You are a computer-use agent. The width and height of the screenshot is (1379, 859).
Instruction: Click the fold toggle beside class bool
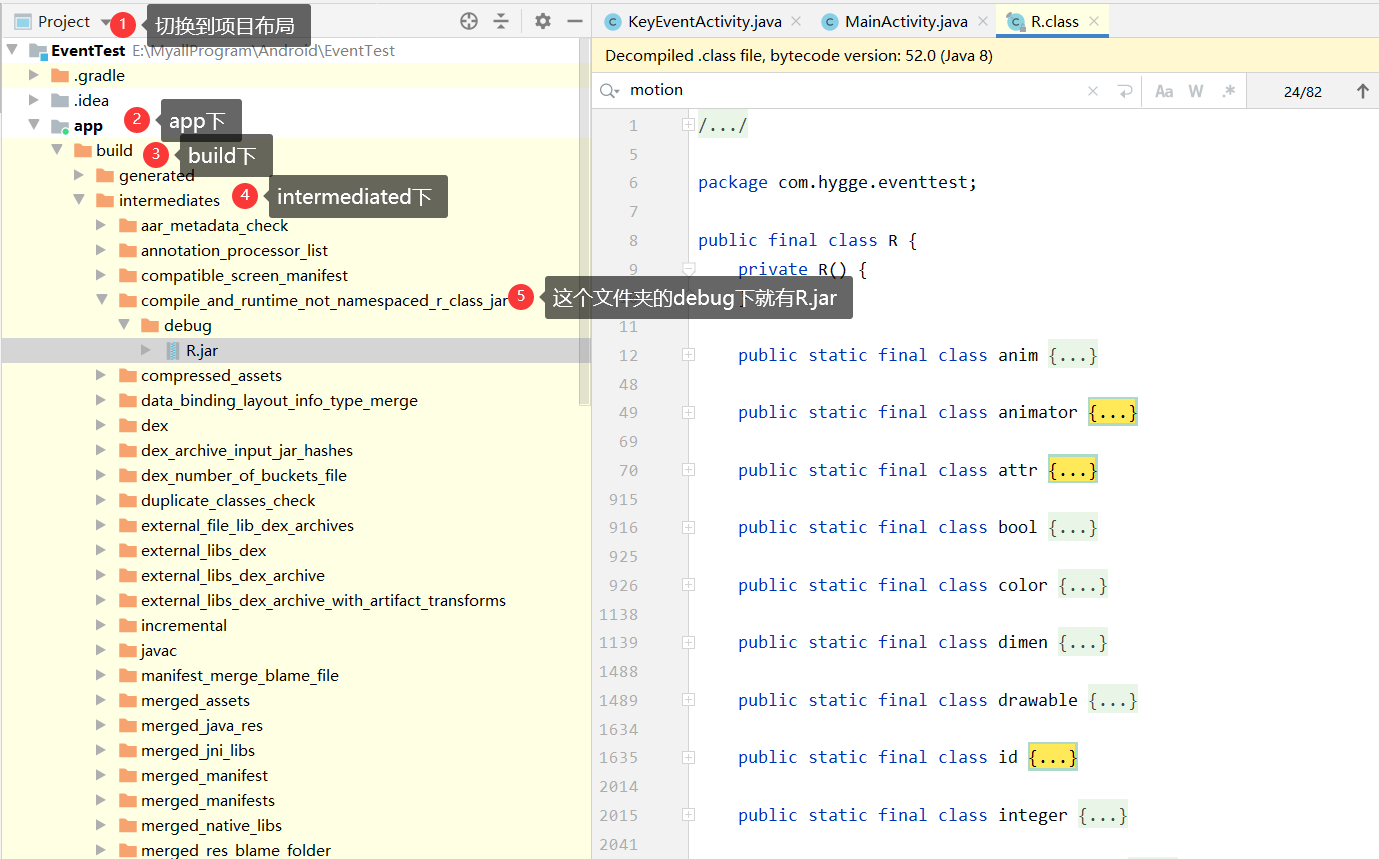tap(688, 527)
